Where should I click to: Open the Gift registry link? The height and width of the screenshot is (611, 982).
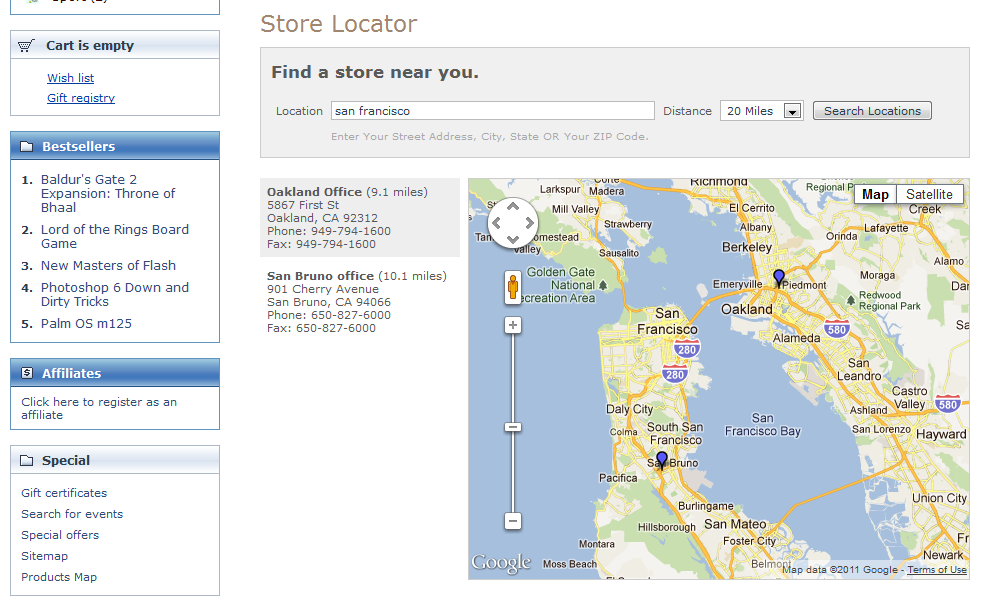81,98
